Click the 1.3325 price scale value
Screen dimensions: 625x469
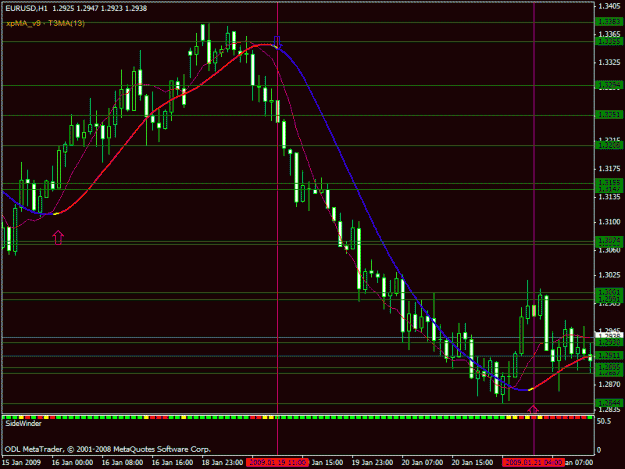[609, 63]
